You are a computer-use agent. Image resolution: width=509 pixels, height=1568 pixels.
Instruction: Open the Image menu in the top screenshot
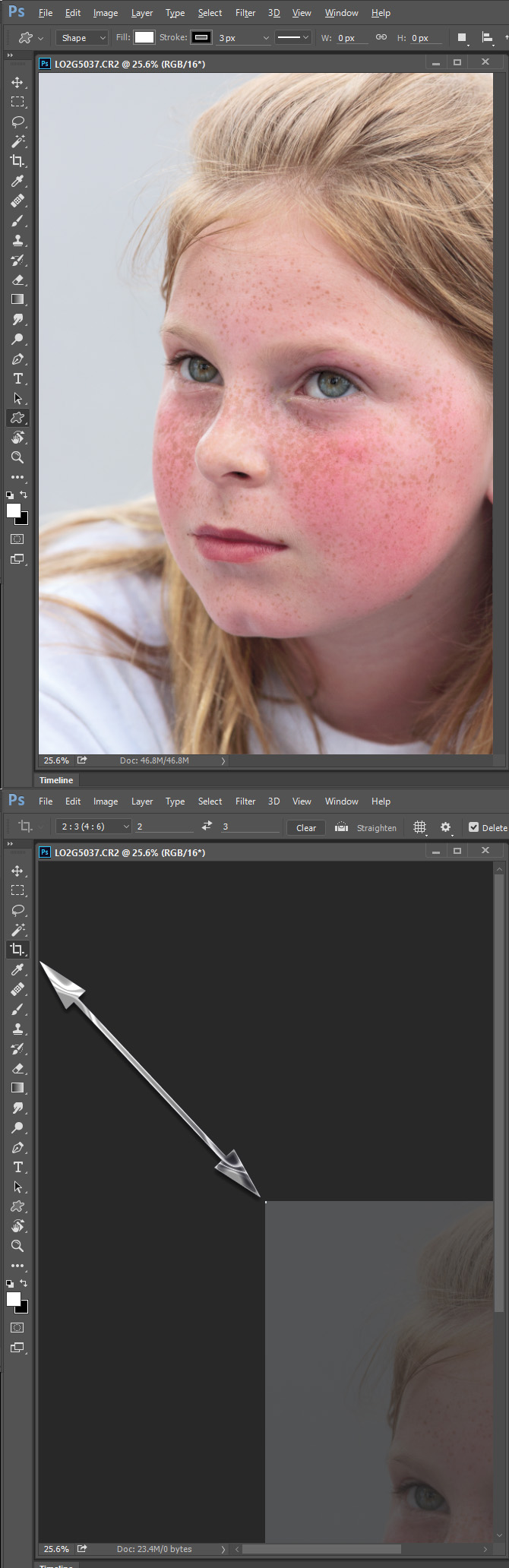pyautogui.click(x=106, y=13)
